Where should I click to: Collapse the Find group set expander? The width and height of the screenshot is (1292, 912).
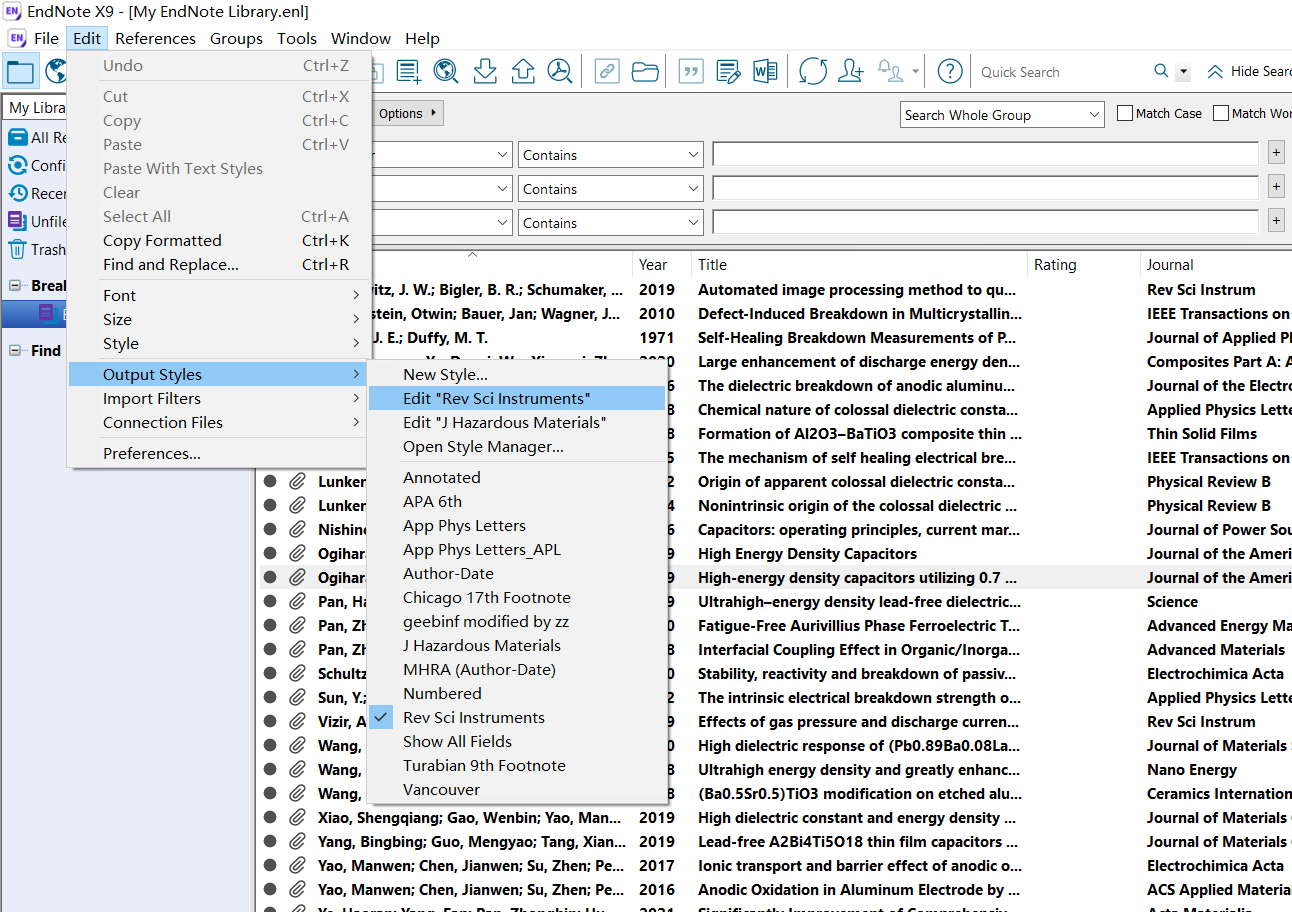pyautogui.click(x=15, y=351)
